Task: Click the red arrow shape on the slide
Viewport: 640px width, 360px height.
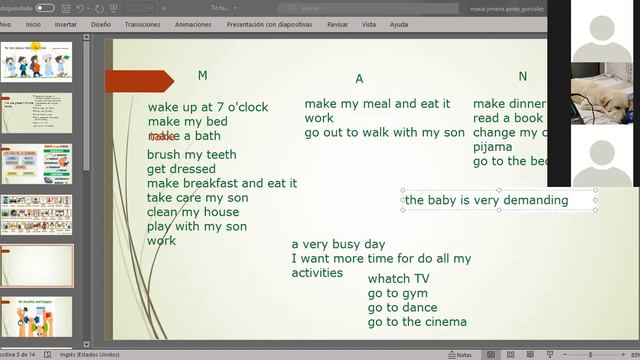Action: pos(140,81)
